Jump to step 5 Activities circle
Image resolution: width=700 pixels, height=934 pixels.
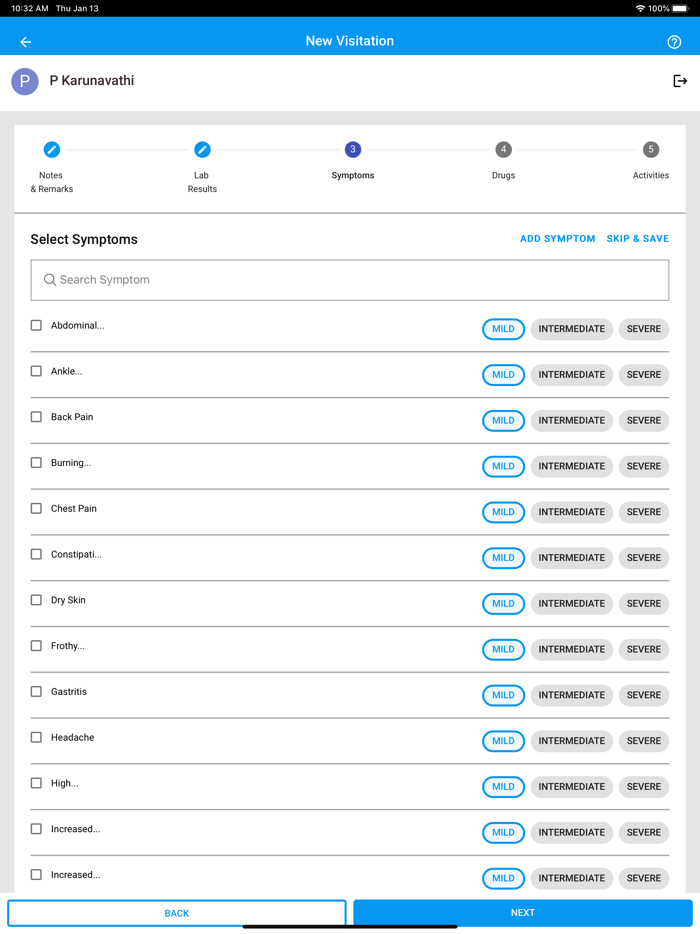click(650, 150)
